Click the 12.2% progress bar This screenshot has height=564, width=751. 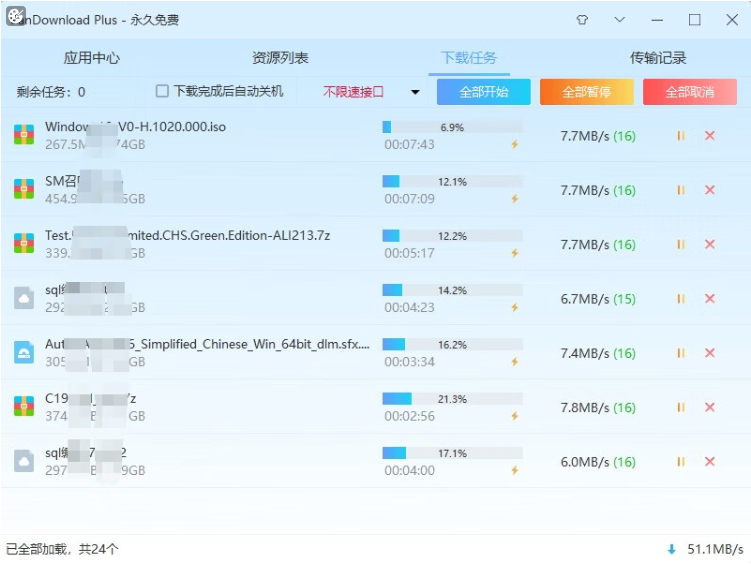click(x=453, y=236)
